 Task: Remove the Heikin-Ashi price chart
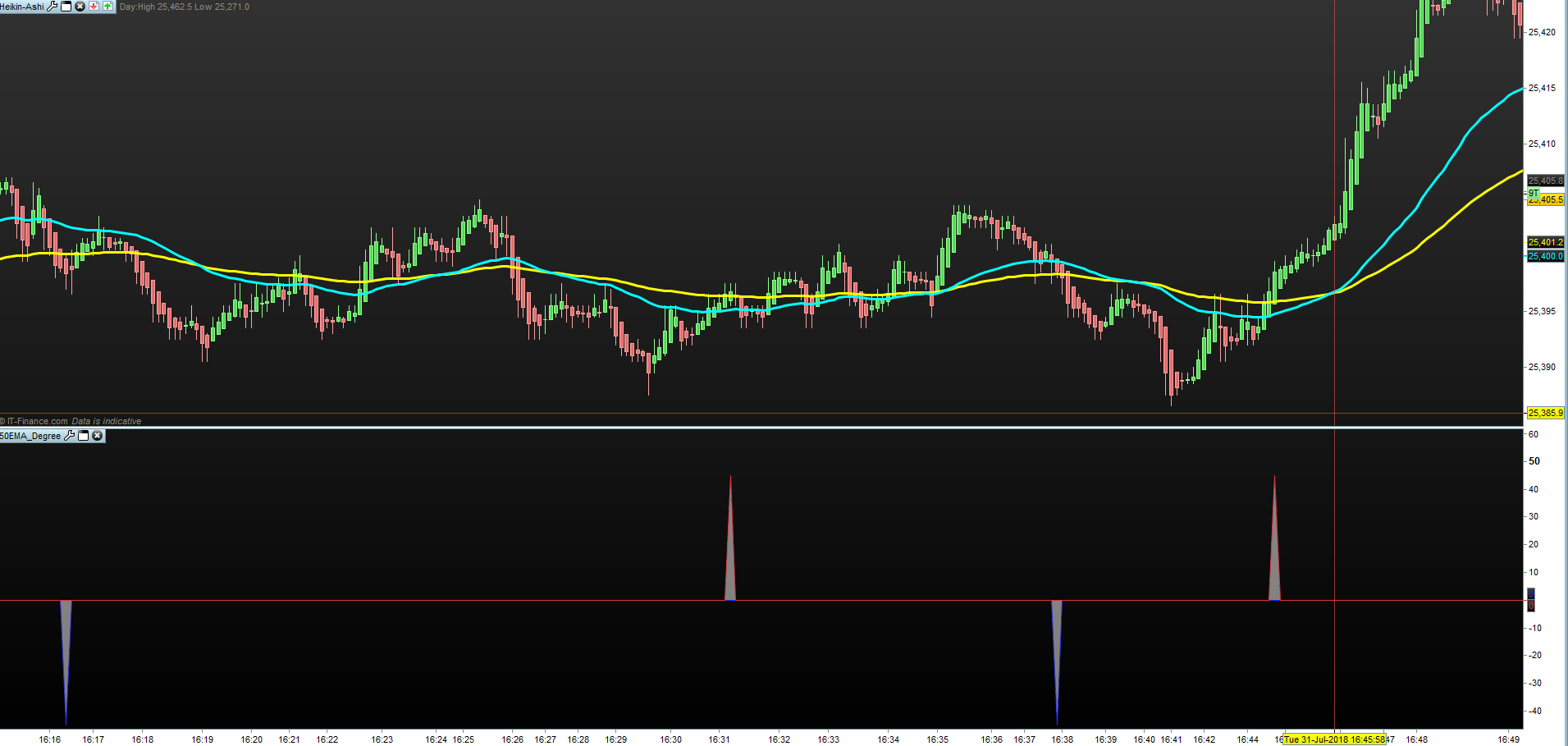(80, 7)
